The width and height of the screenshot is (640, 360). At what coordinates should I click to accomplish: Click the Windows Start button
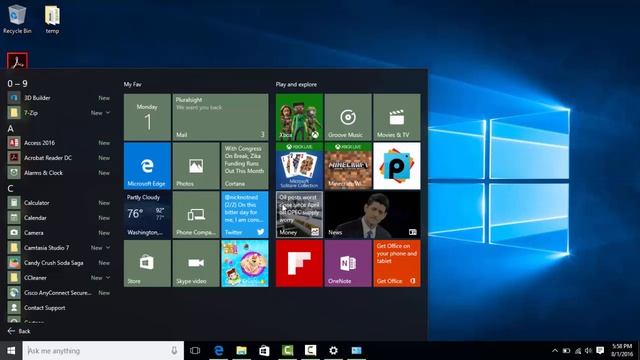(x=11, y=351)
